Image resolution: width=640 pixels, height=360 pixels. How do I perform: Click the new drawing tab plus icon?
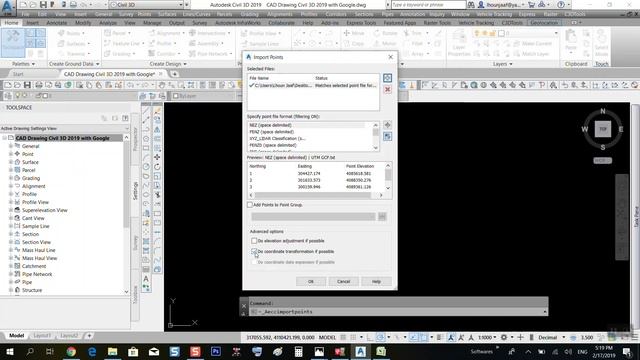[x=174, y=74]
